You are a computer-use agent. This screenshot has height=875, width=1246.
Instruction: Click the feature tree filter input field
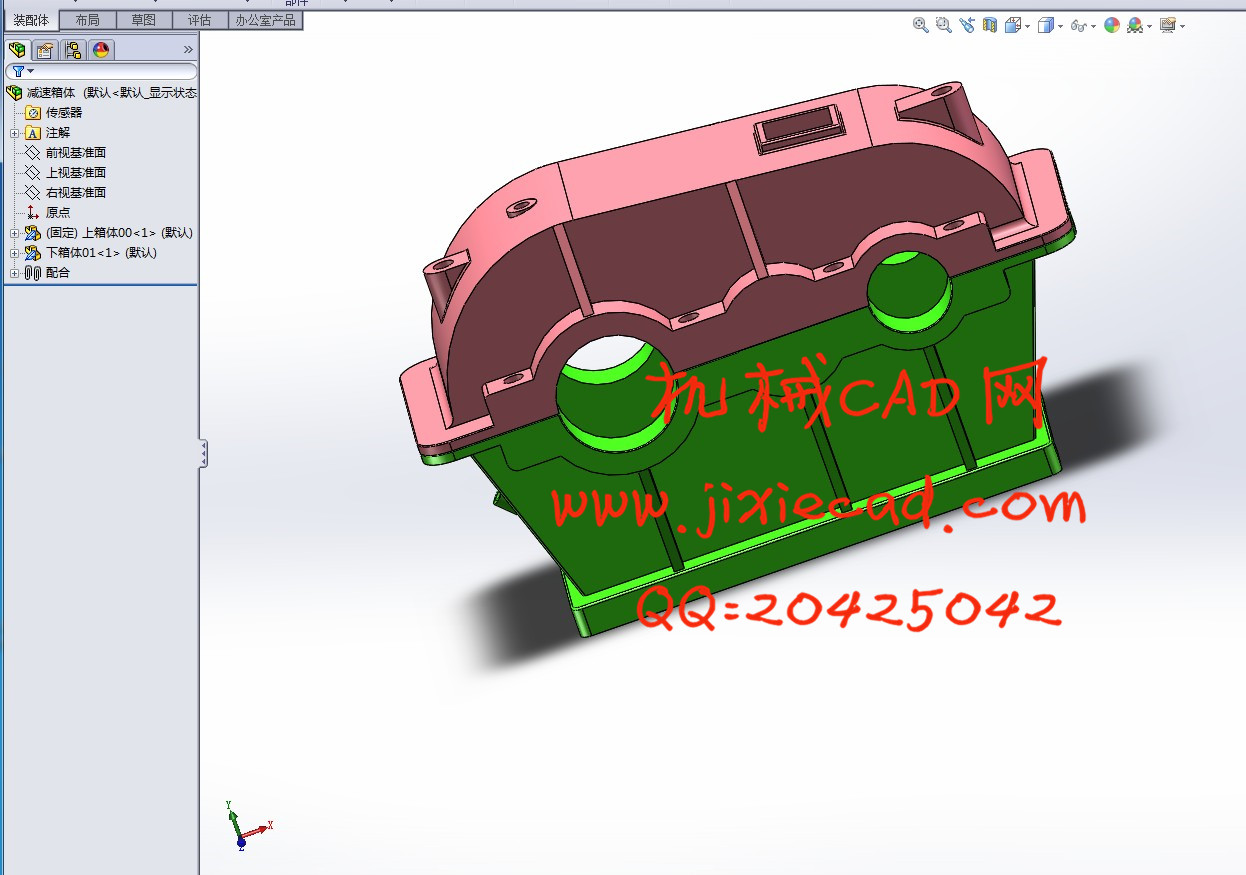pyautogui.click(x=110, y=71)
